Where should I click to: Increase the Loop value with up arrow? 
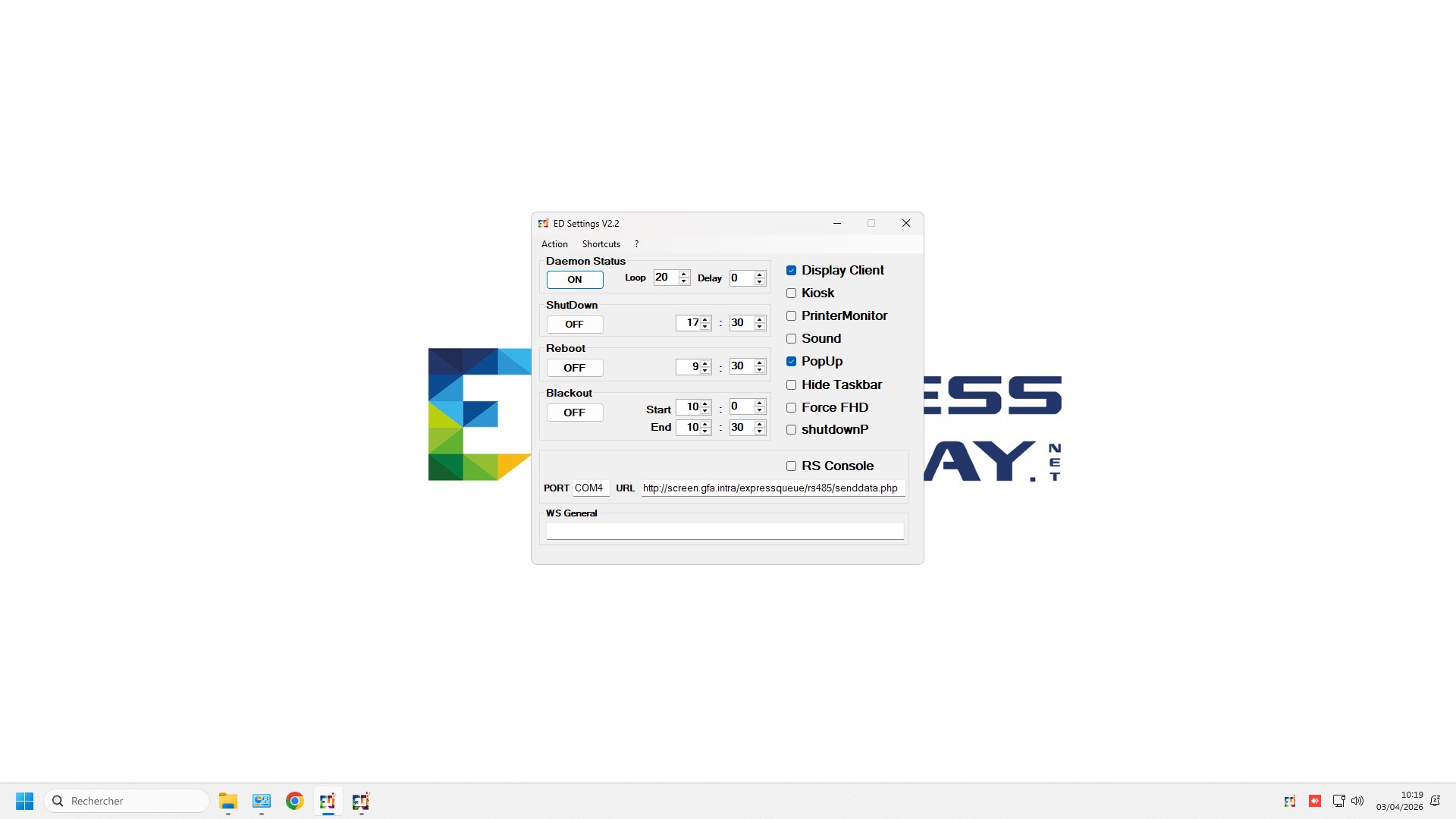(684, 274)
